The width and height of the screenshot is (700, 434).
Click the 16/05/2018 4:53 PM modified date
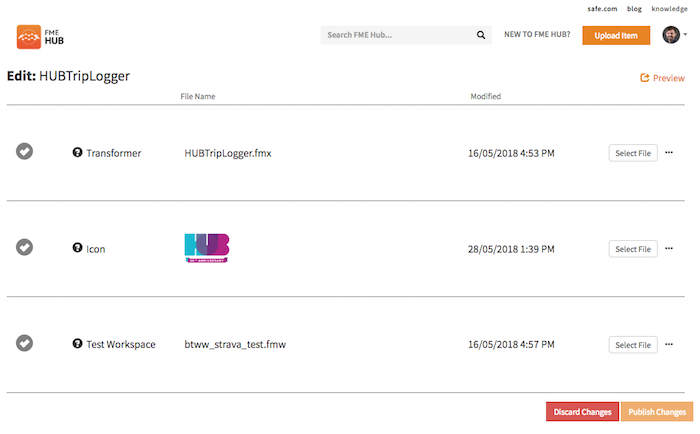tap(511, 153)
